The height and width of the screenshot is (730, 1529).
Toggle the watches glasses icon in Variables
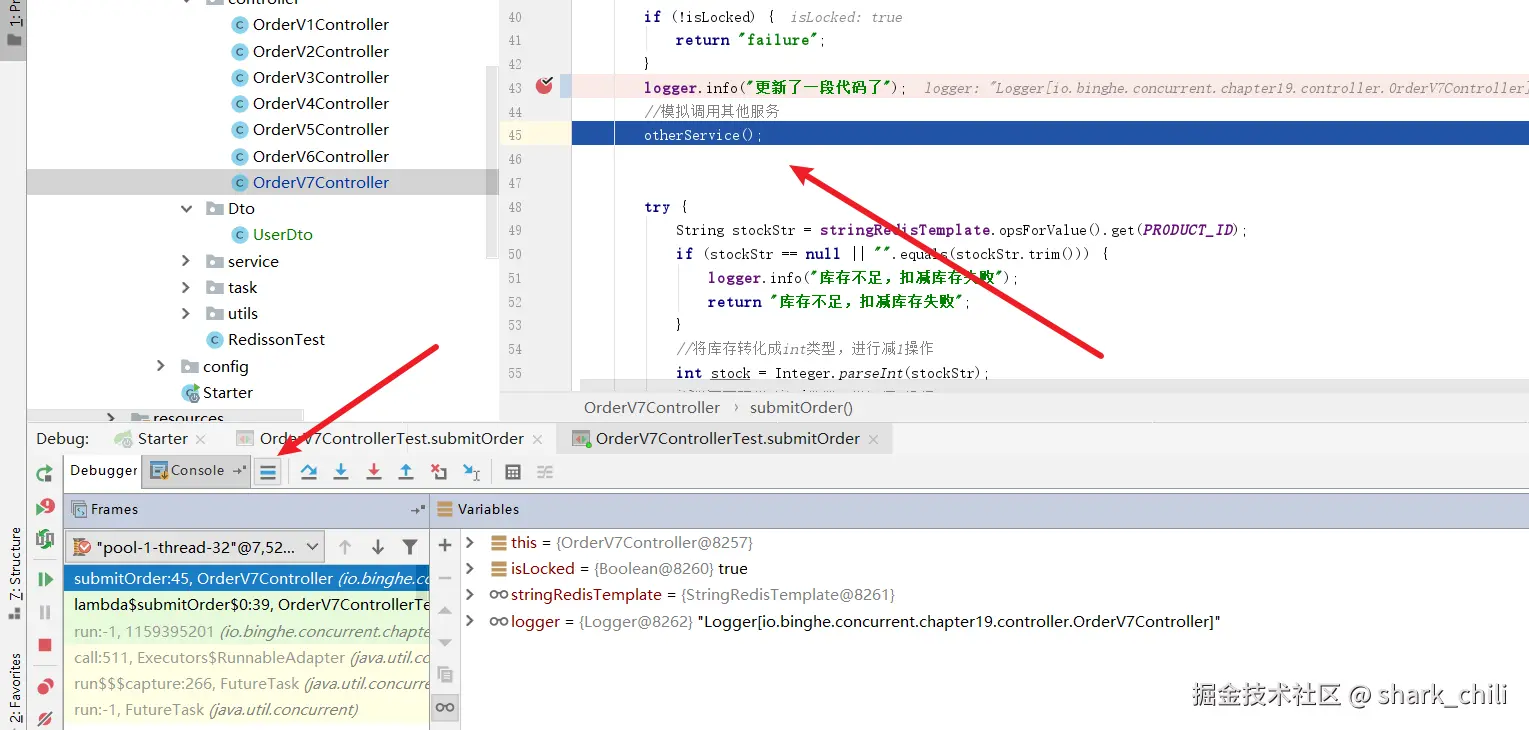coord(445,707)
